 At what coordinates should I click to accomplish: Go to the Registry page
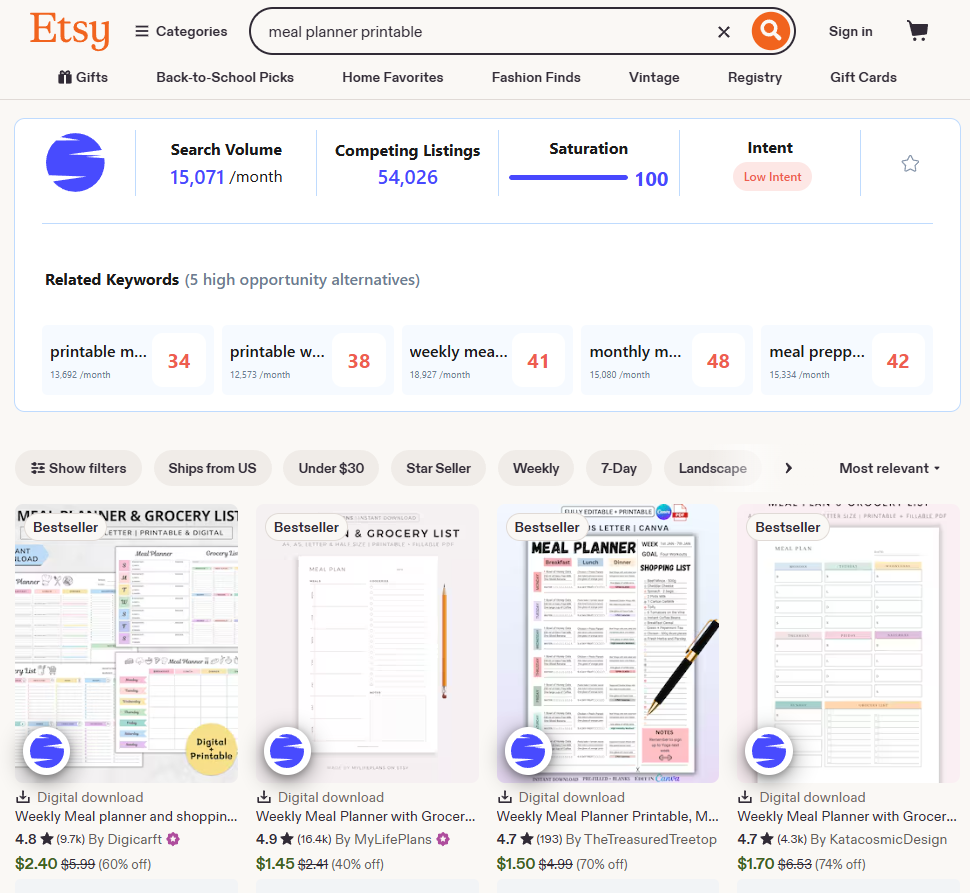pos(755,77)
